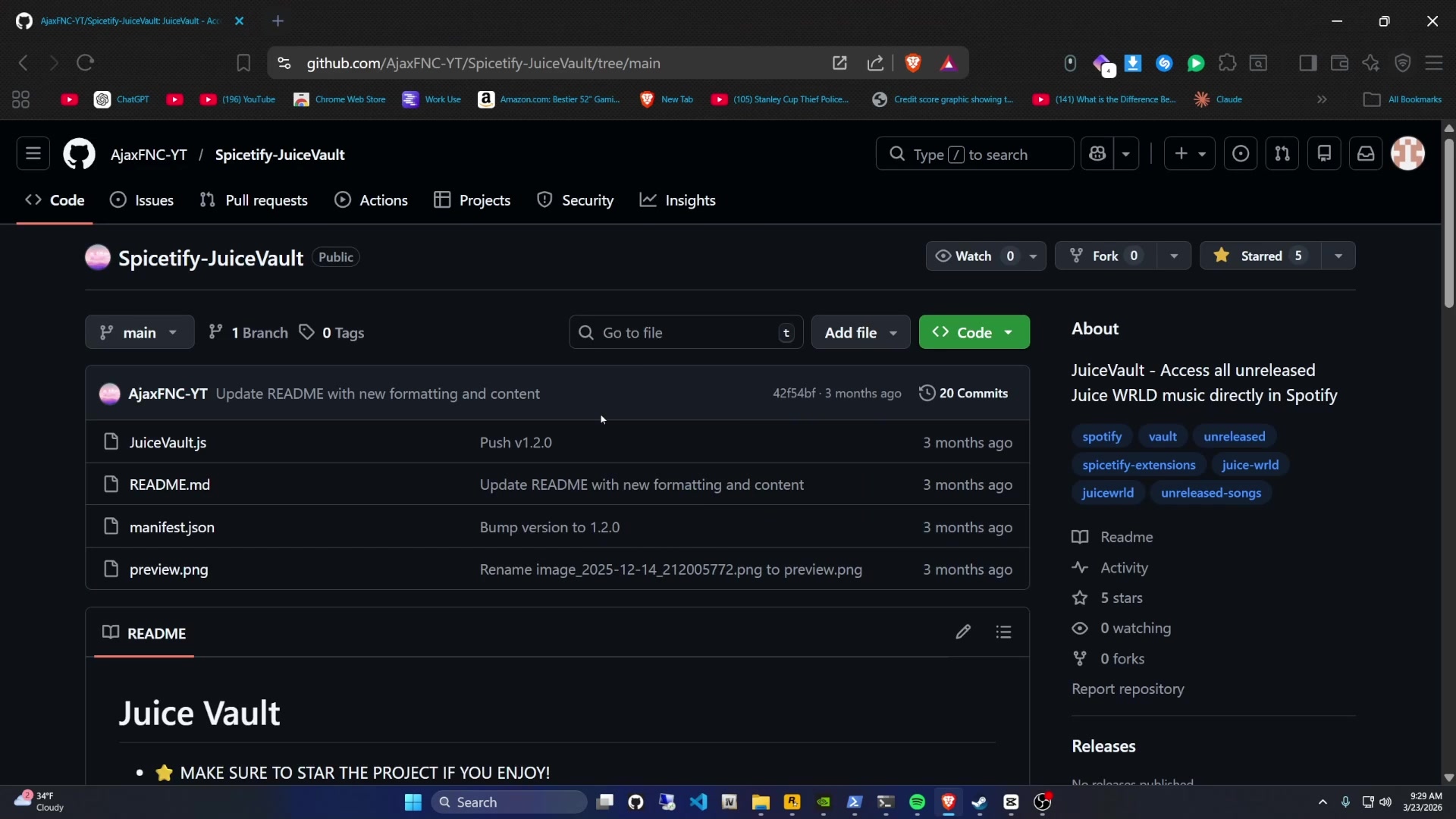Open Watch notification options dropdown
This screenshot has width=1456, height=819.
pos(1033,256)
